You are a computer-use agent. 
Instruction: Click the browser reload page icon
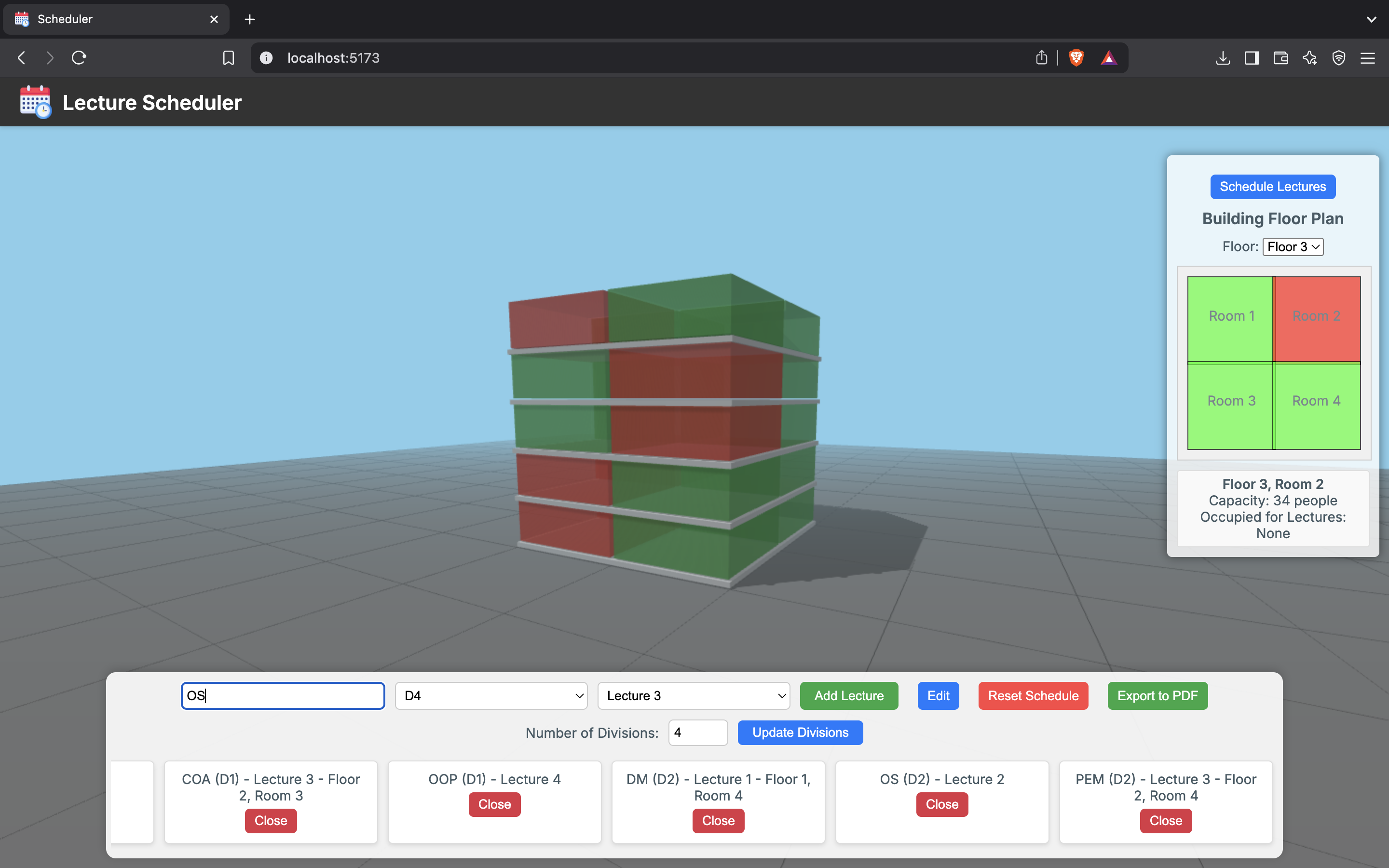coord(79,58)
